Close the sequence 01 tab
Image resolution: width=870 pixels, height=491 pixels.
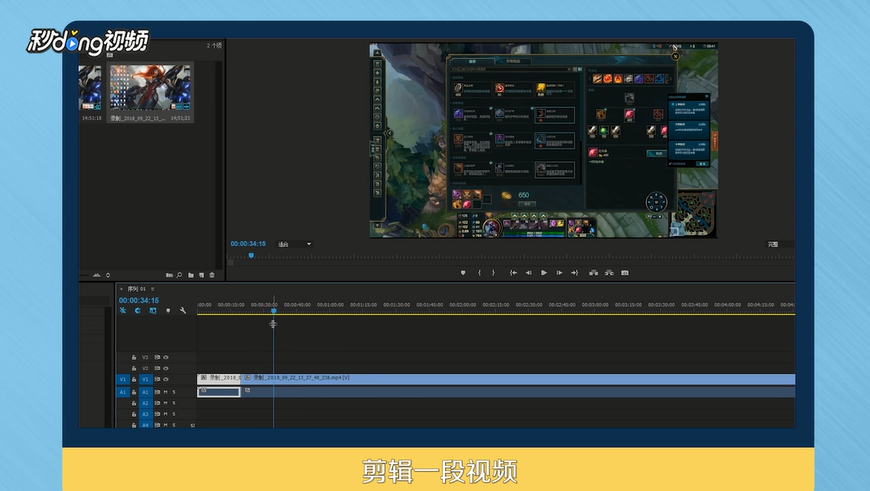(x=121, y=289)
